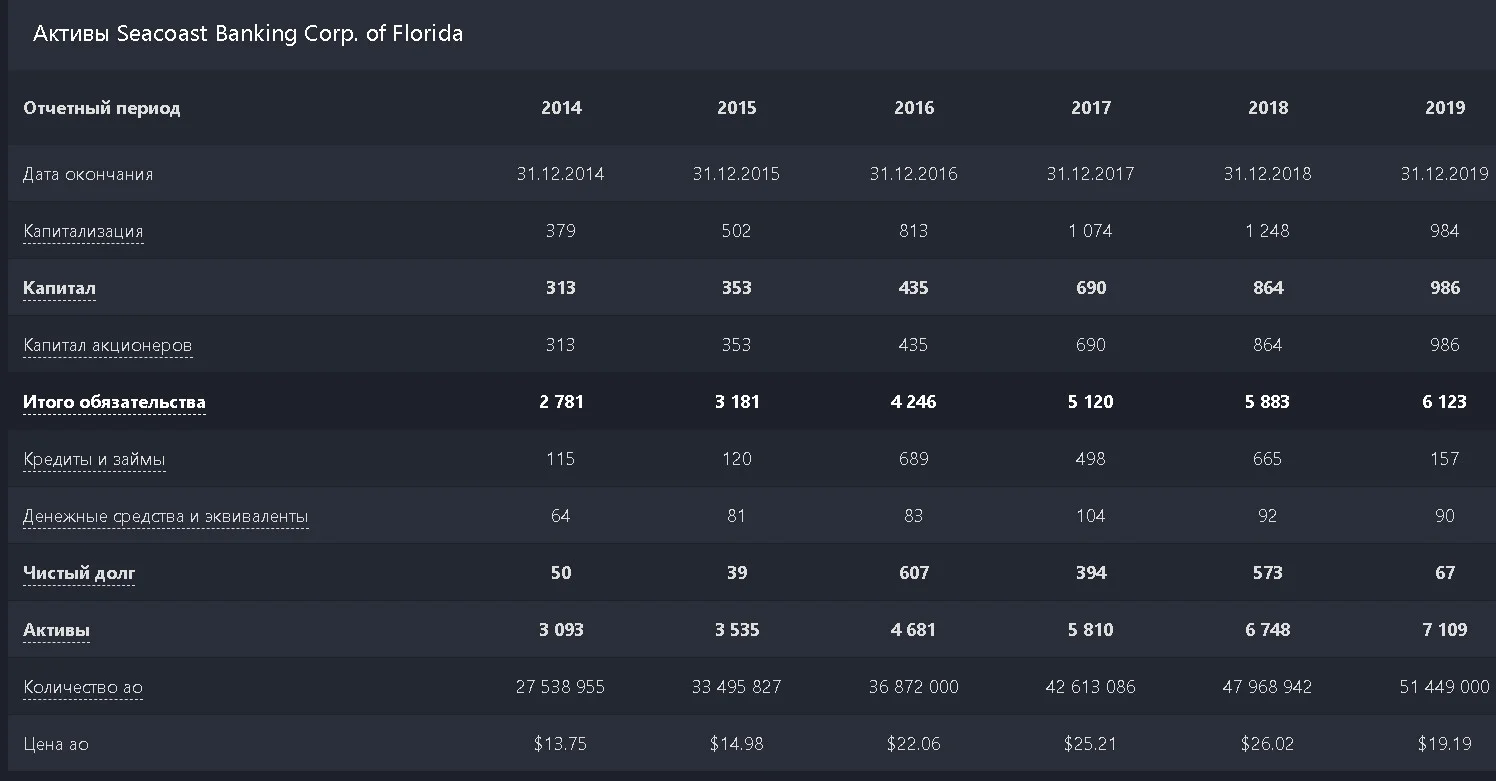The height and width of the screenshot is (781, 1496).
Task: Open the Итого обязательства term link
Action: coord(114,402)
